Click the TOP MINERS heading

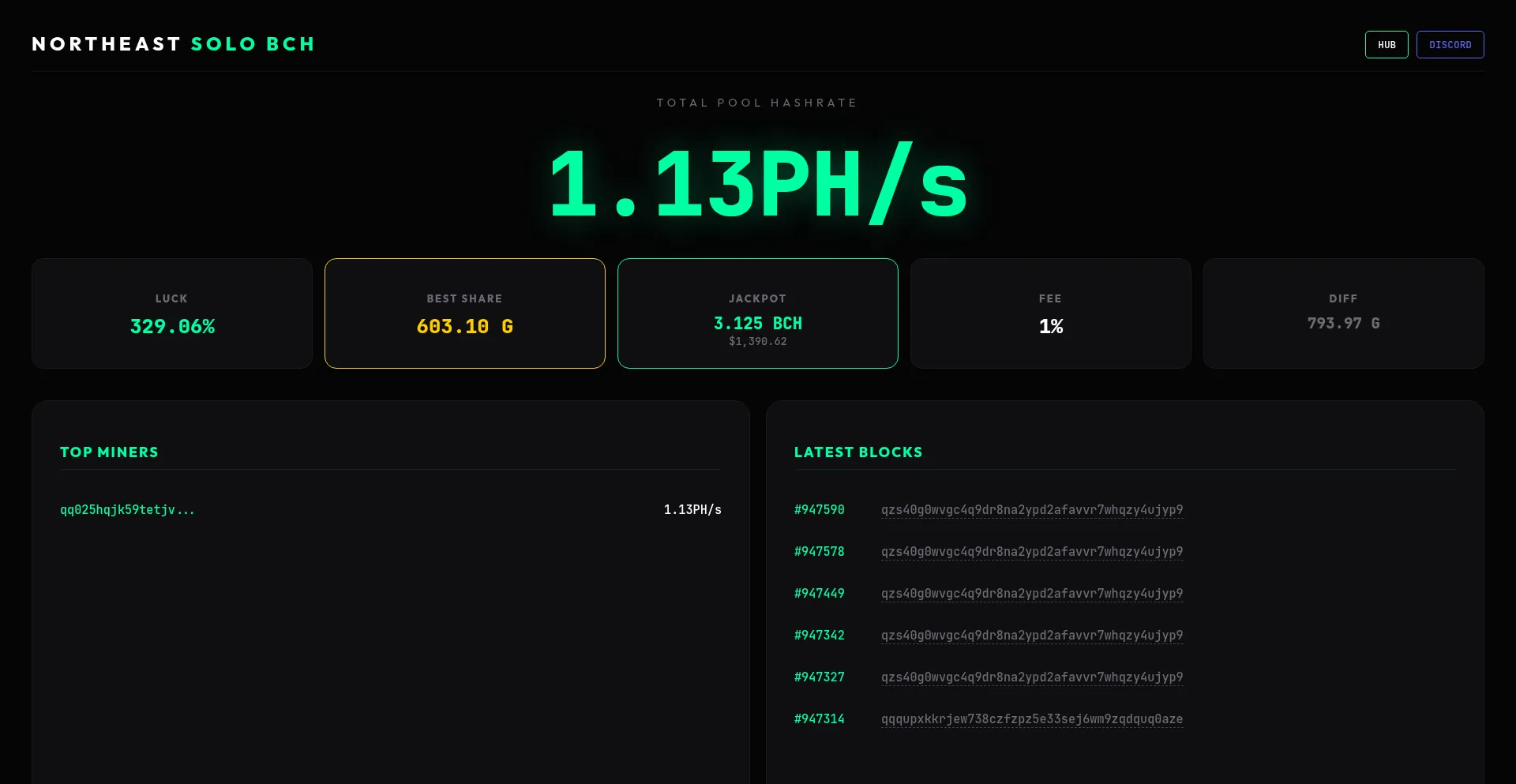(x=109, y=452)
